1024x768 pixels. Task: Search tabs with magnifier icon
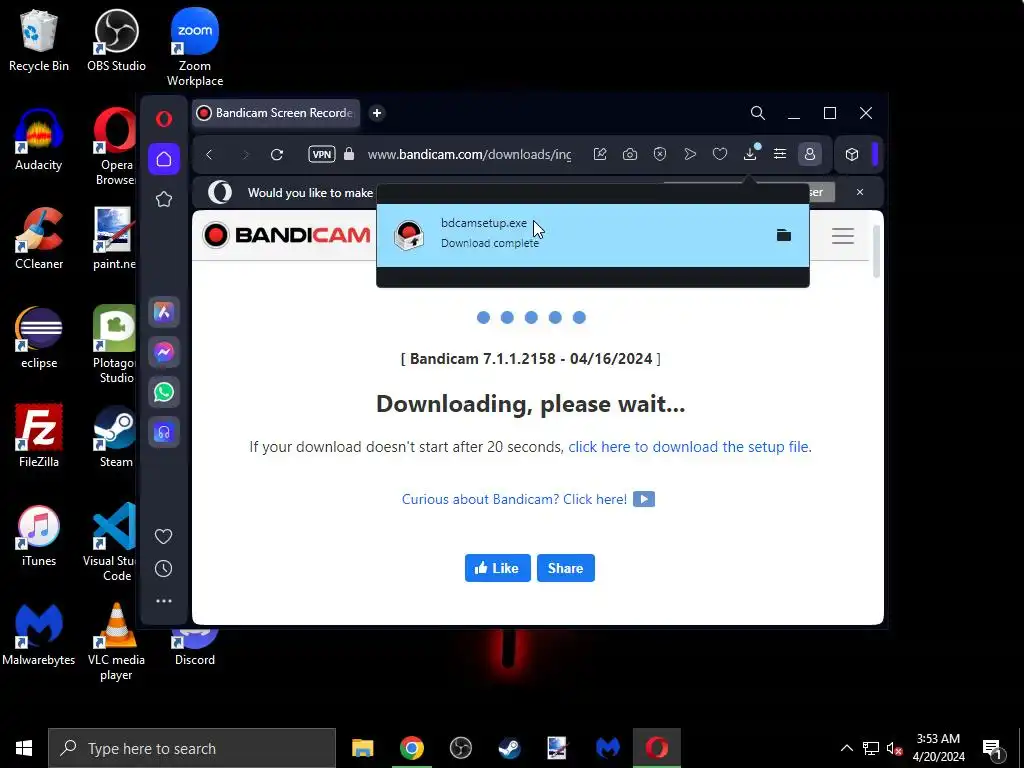758,113
